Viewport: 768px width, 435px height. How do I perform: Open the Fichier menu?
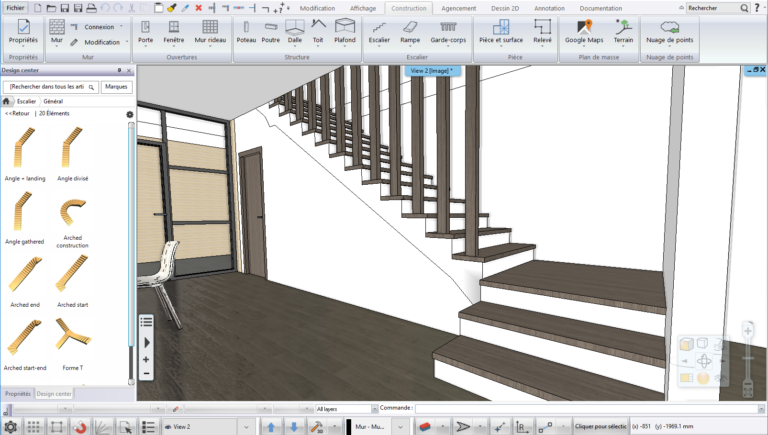(x=15, y=8)
